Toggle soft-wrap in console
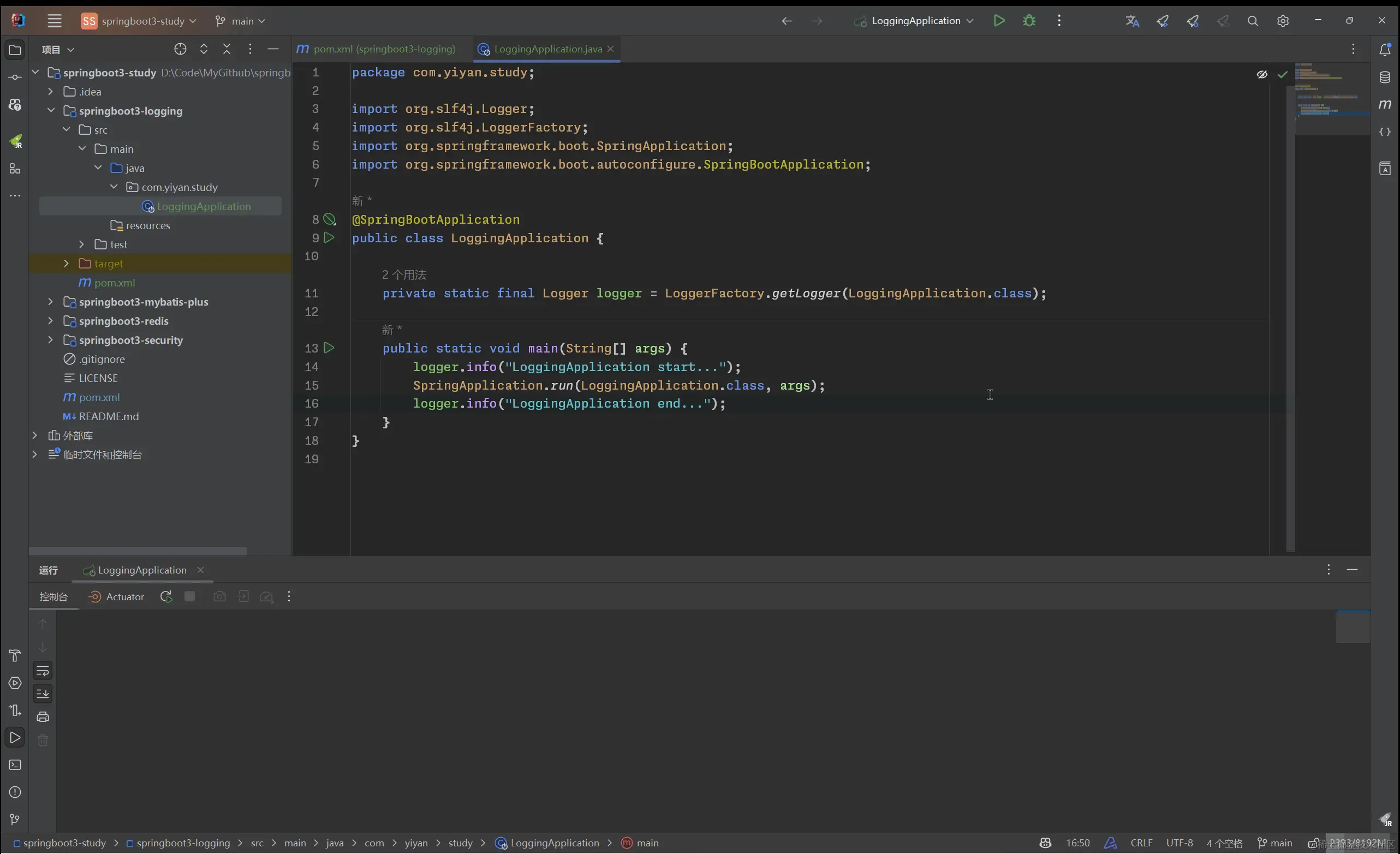The image size is (1400, 854). pyautogui.click(x=43, y=671)
